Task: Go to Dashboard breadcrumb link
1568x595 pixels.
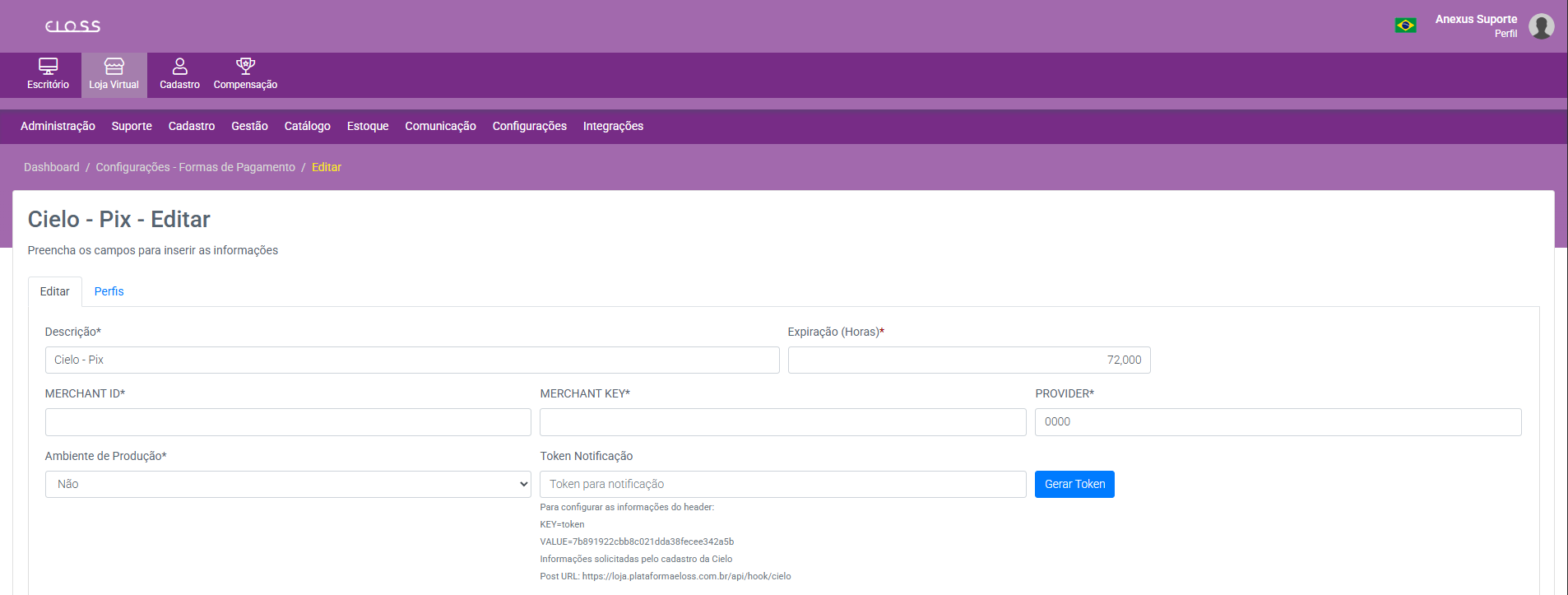Action: [x=52, y=167]
